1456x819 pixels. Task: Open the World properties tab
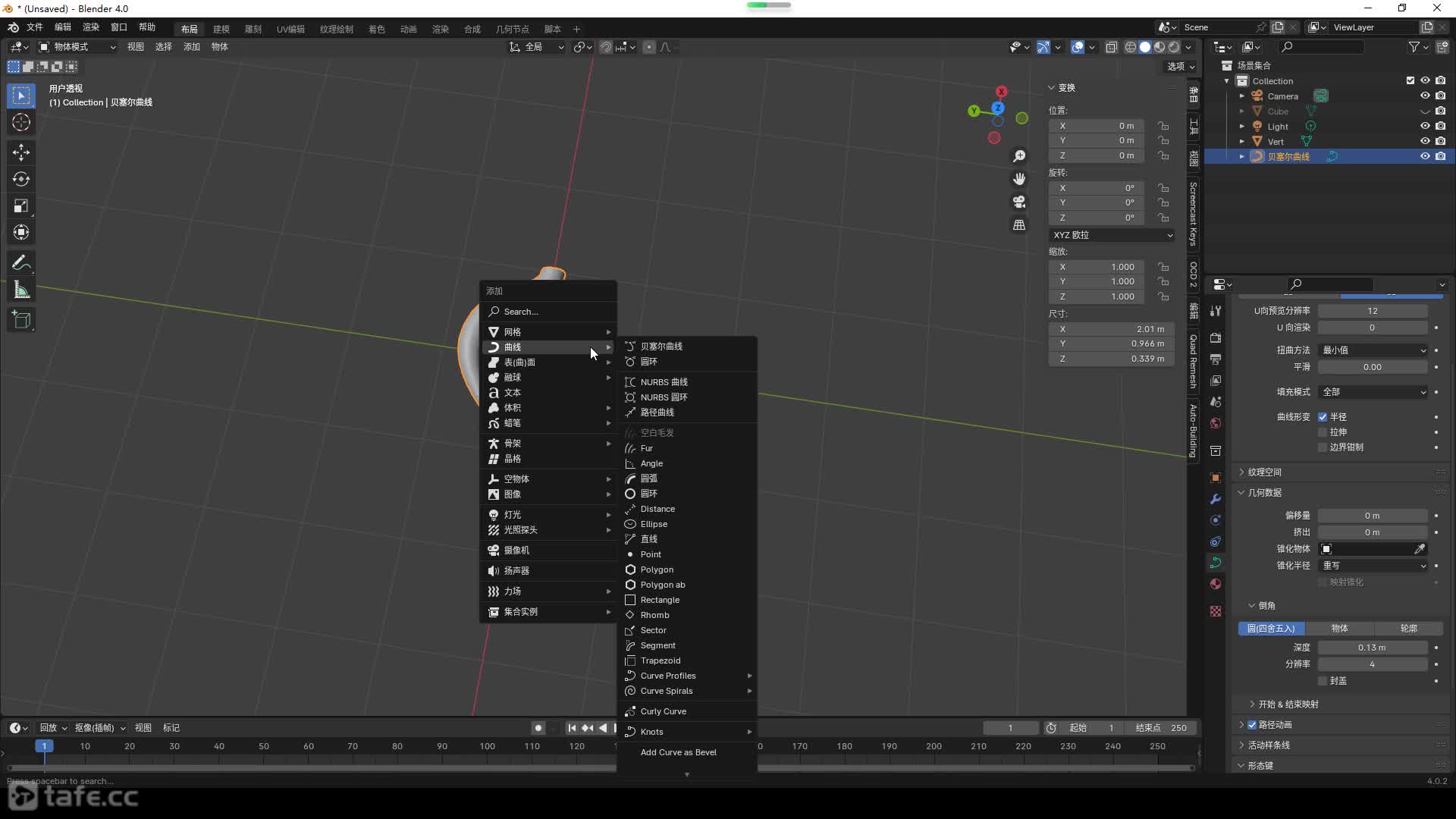[x=1216, y=423]
